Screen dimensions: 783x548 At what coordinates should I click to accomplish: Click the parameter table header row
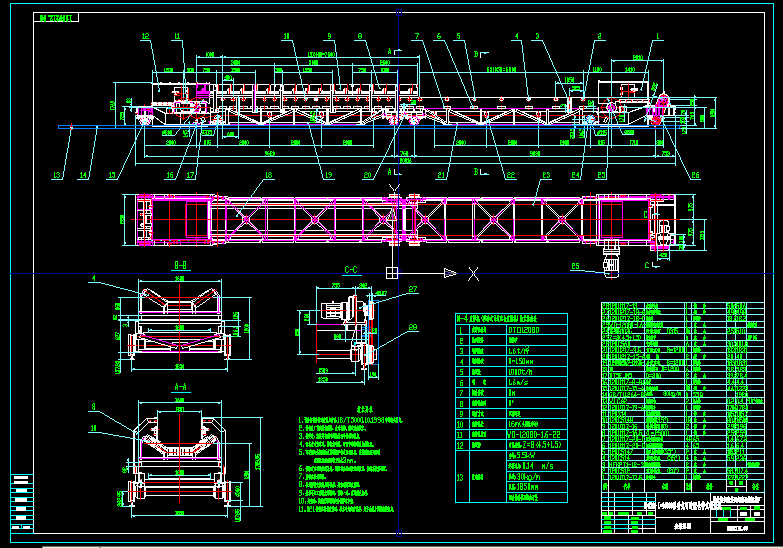[510, 318]
